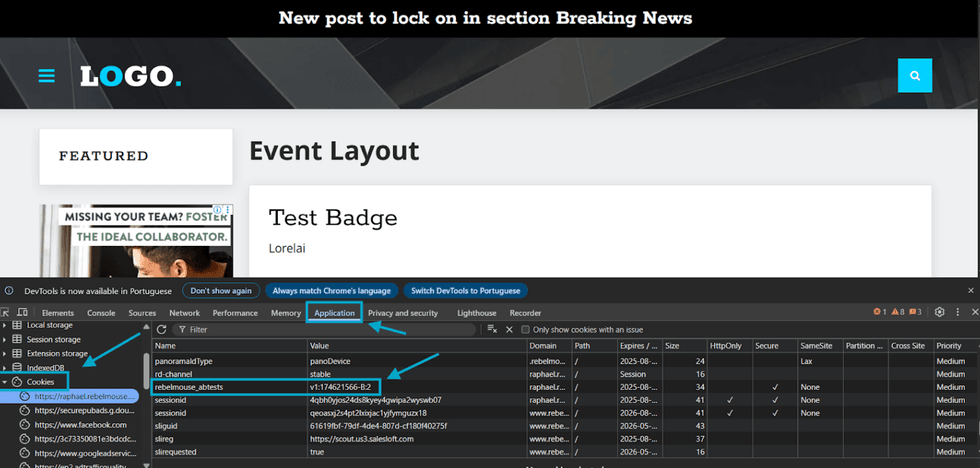Click the info icon in language infobar
The height and width of the screenshot is (468, 980).
click(x=9, y=291)
